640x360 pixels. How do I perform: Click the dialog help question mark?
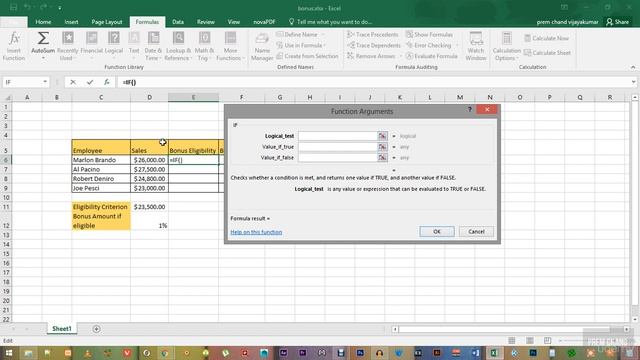(470, 109)
